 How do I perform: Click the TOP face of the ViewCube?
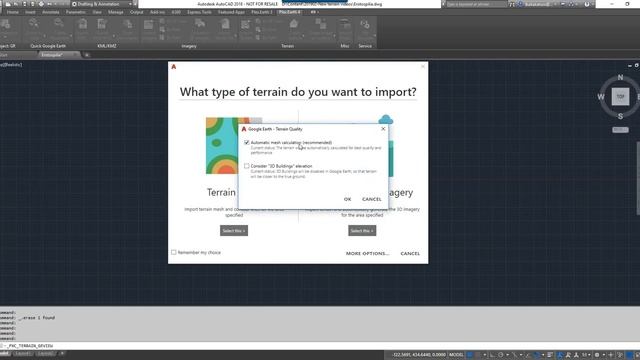pos(620,97)
